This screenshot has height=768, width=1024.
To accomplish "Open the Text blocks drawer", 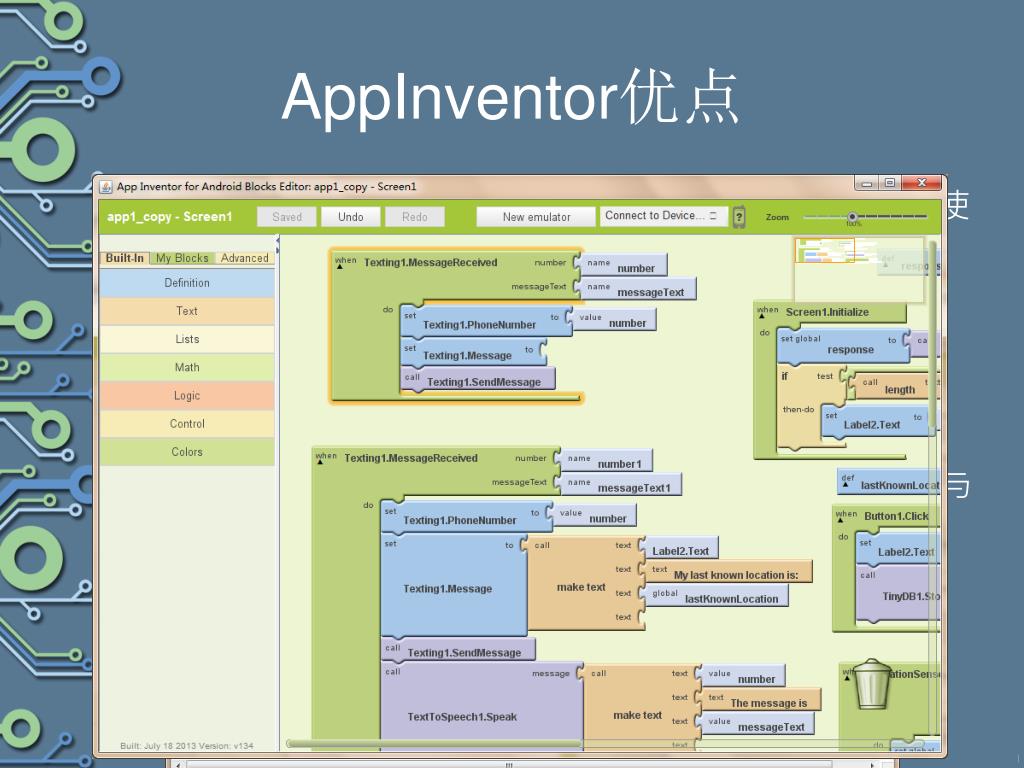I will point(187,311).
